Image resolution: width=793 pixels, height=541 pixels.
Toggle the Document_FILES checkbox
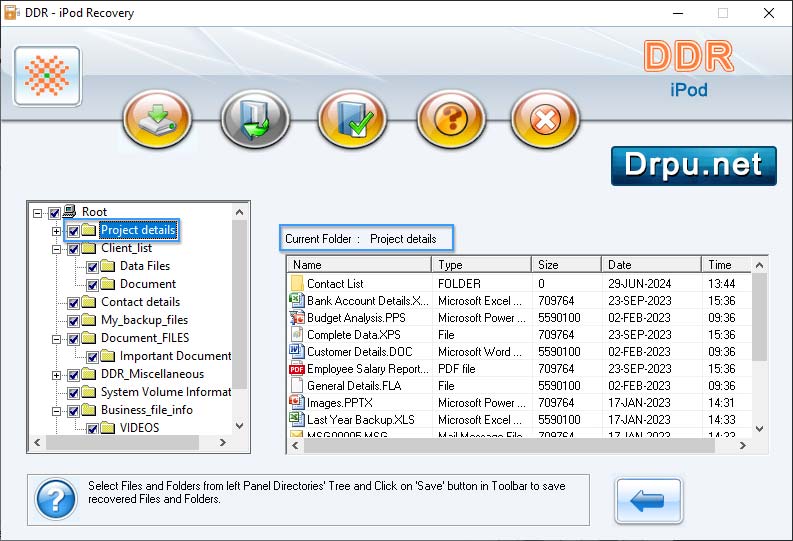tap(73, 339)
